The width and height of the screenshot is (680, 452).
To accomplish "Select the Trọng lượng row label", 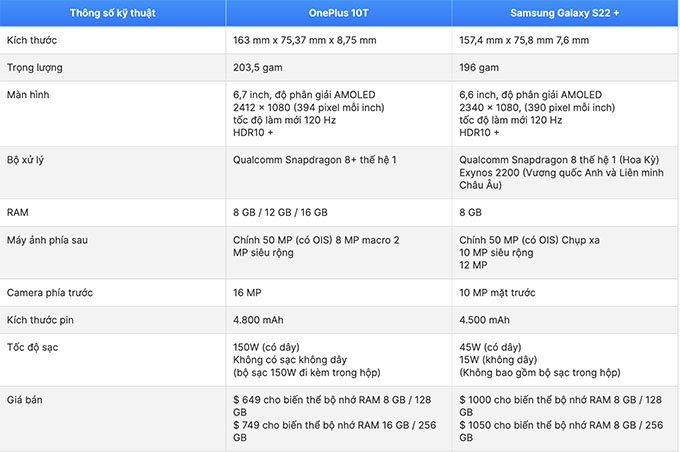I will [35, 68].
